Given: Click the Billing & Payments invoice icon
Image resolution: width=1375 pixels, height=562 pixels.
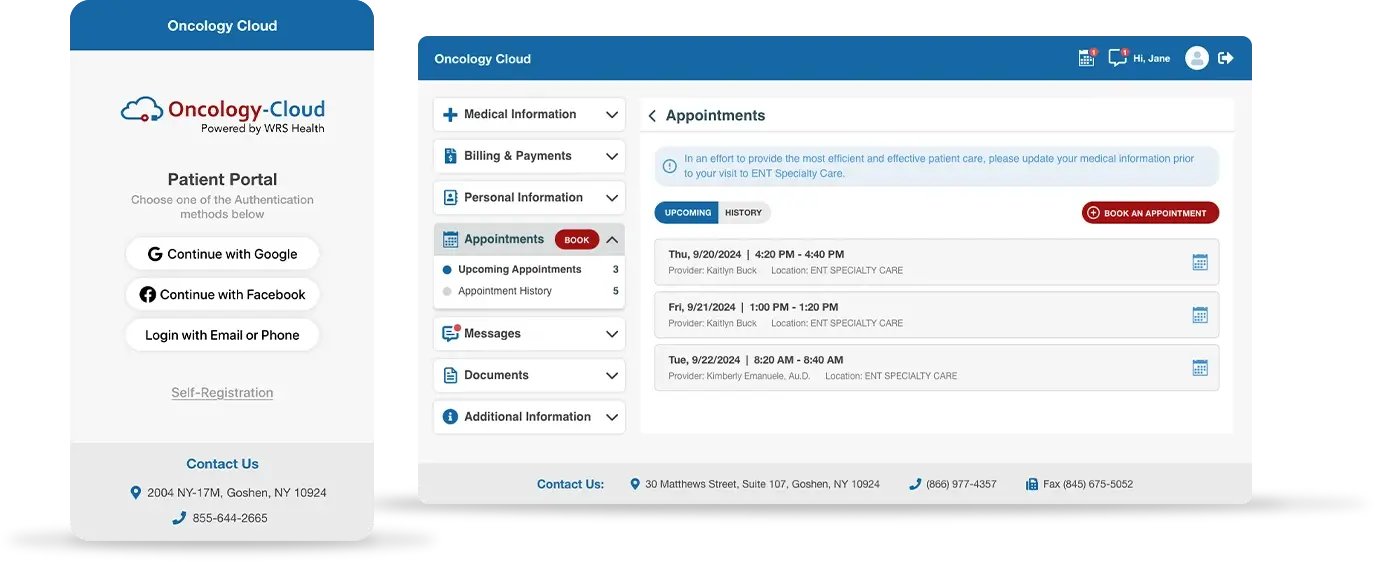Looking at the screenshot, I should point(450,156).
